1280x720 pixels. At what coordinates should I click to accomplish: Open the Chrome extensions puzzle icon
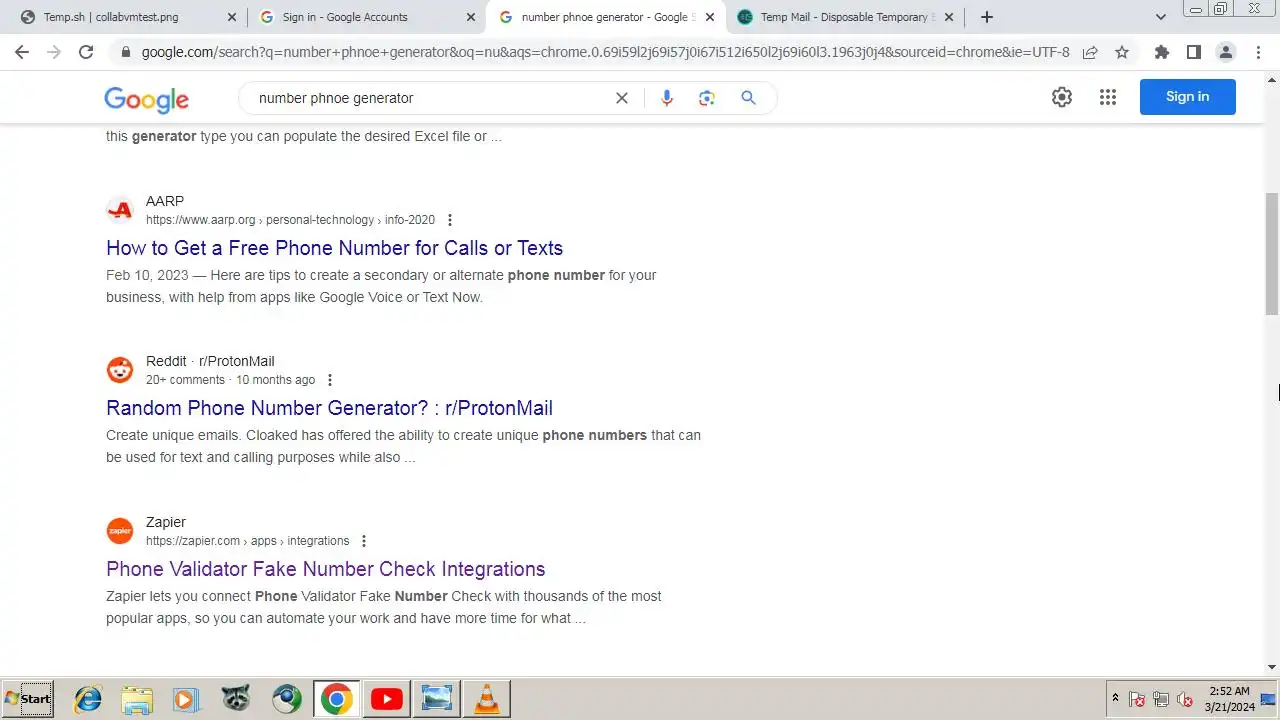click(x=1161, y=52)
